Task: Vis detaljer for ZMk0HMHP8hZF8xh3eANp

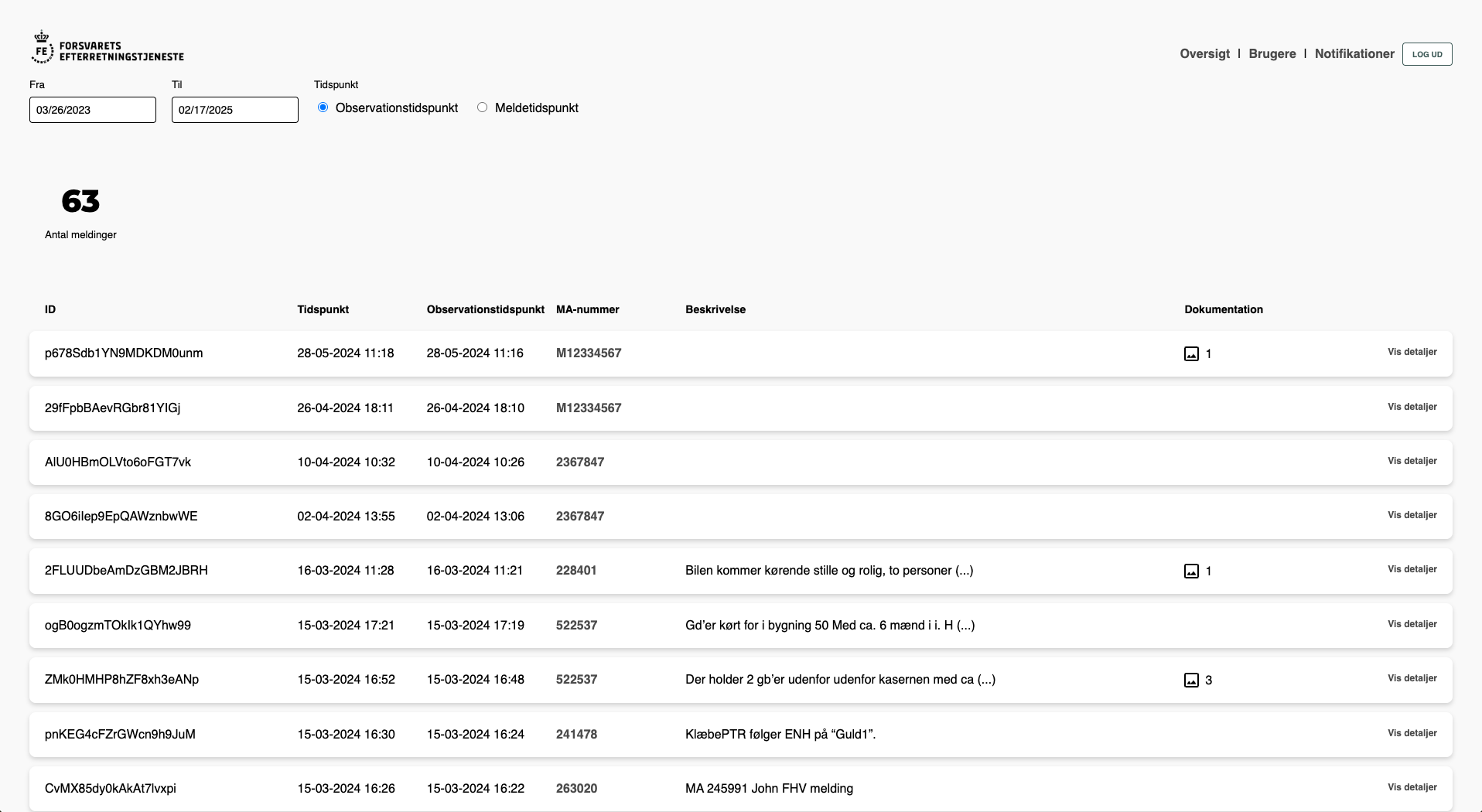Action: (x=1412, y=678)
